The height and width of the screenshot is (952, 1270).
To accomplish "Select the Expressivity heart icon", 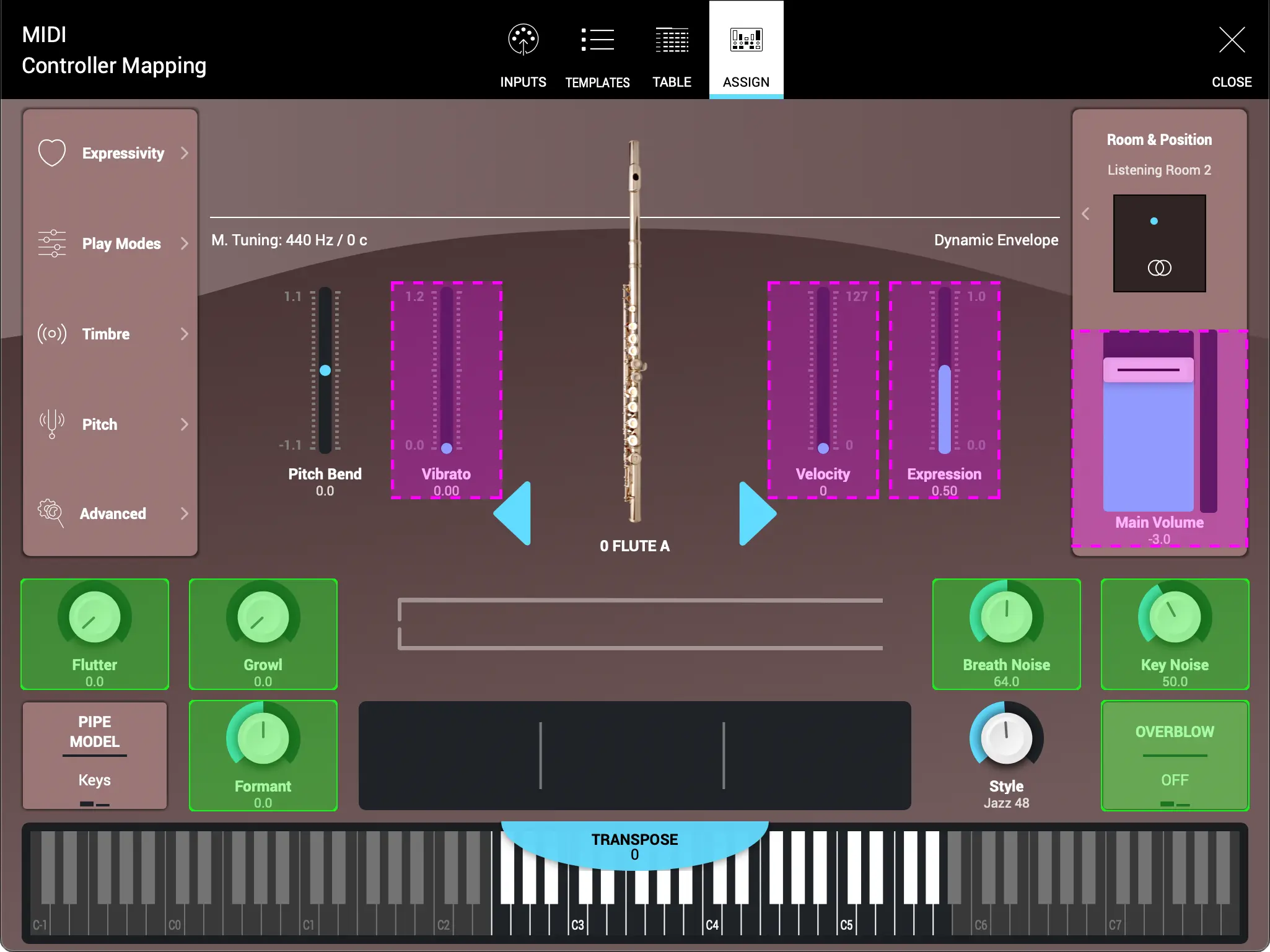I will pyautogui.click(x=52, y=152).
